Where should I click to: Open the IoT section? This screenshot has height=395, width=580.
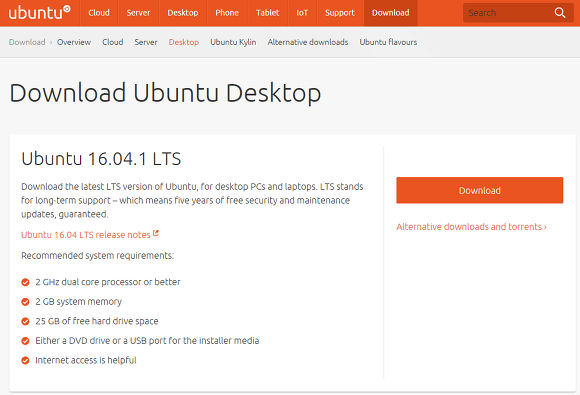pyautogui.click(x=302, y=13)
